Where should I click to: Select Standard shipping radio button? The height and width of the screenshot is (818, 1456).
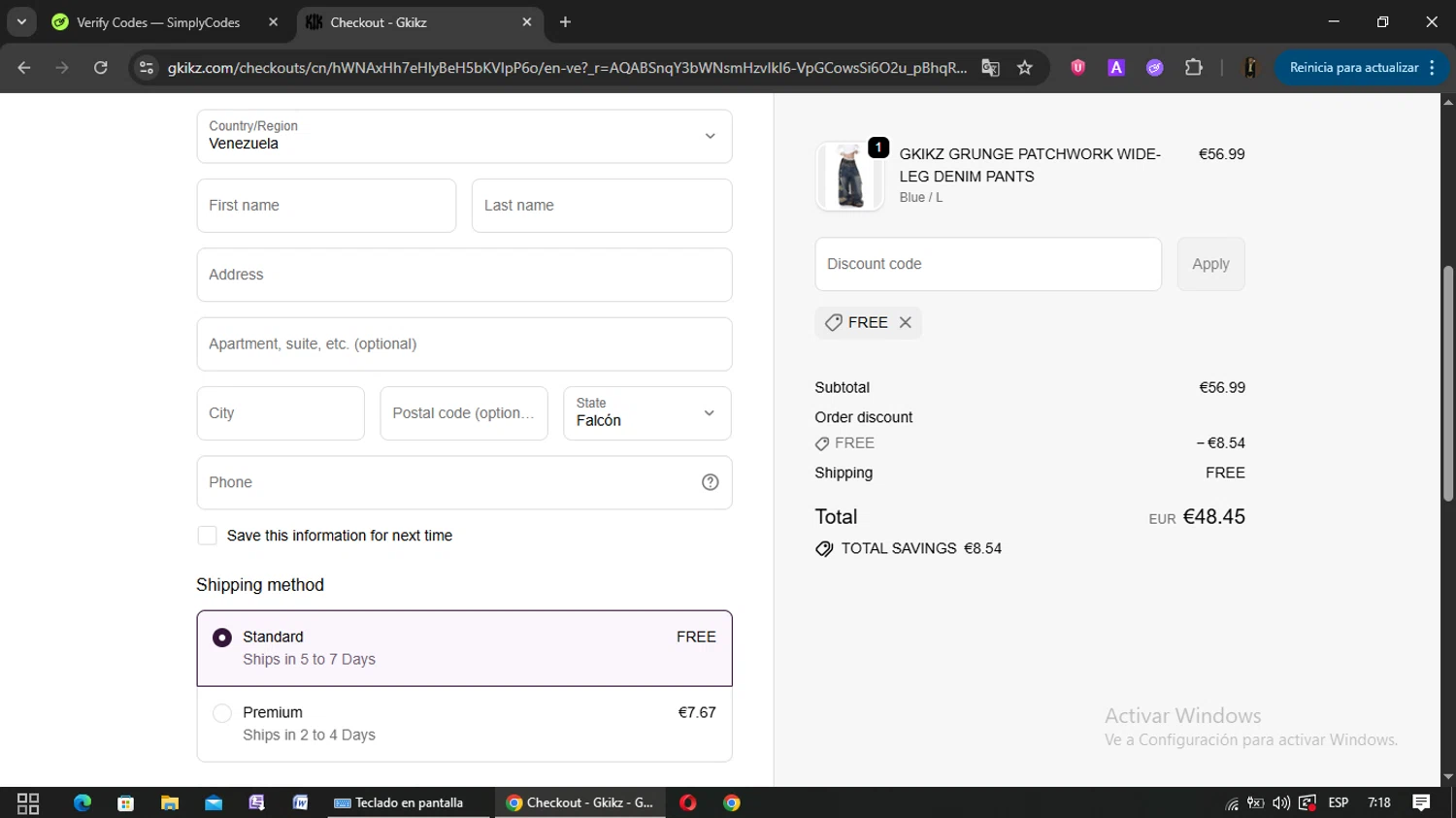point(222,638)
